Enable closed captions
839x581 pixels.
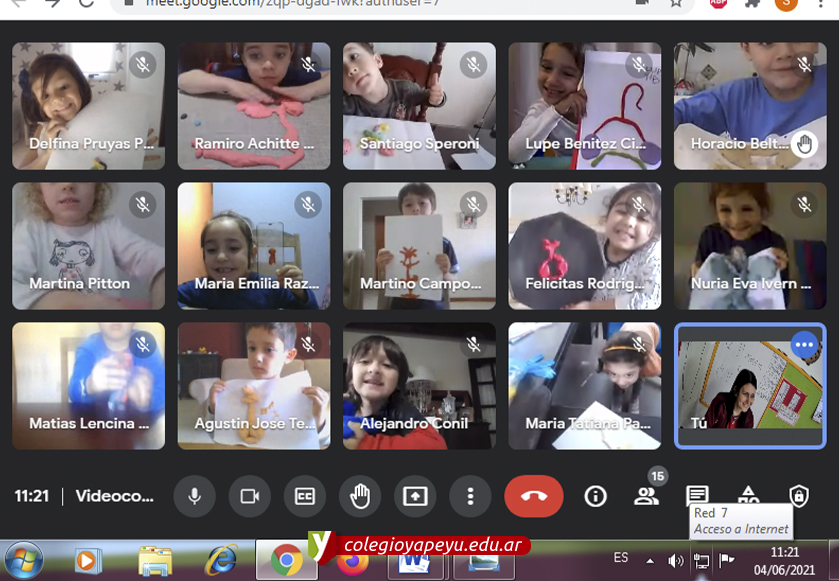click(304, 496)
